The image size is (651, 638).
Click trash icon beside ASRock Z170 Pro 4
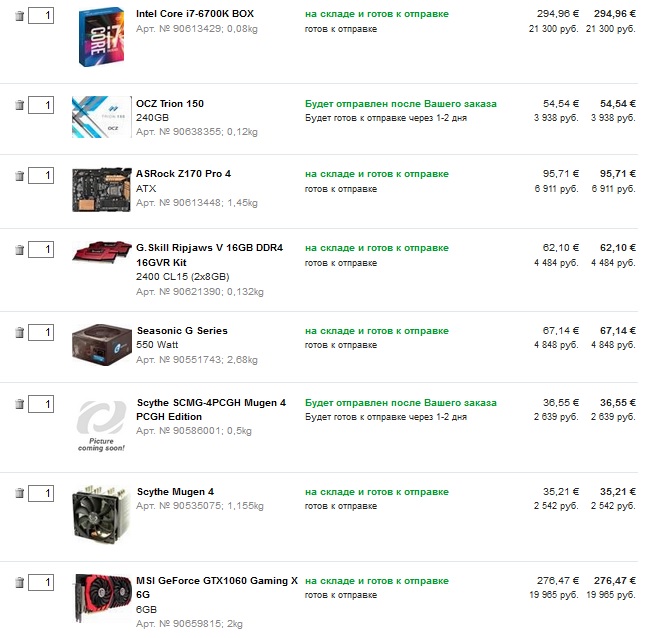(18, 176)
